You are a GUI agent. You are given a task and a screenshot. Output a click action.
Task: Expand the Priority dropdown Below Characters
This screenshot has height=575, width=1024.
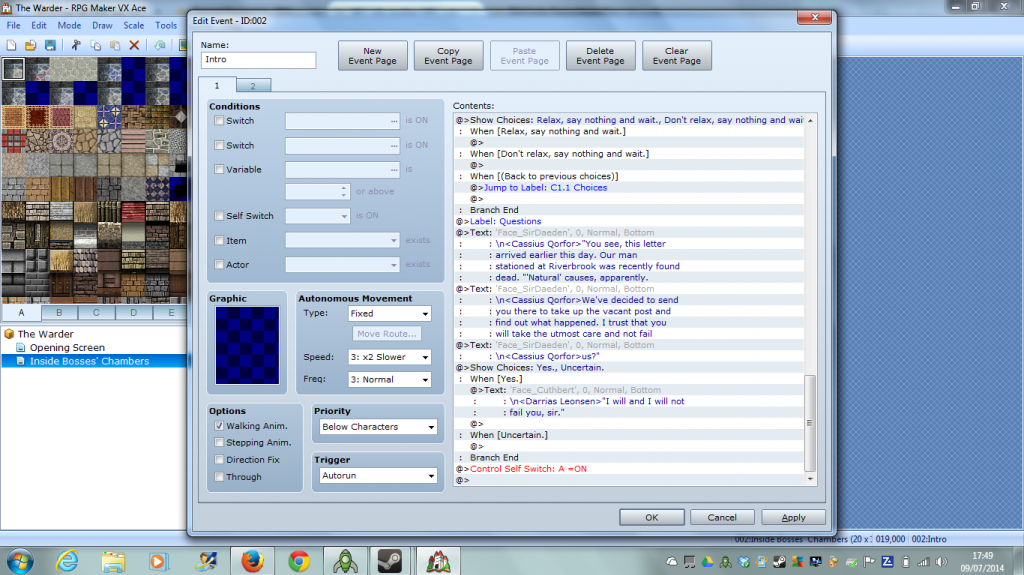[x=378, y=427]
